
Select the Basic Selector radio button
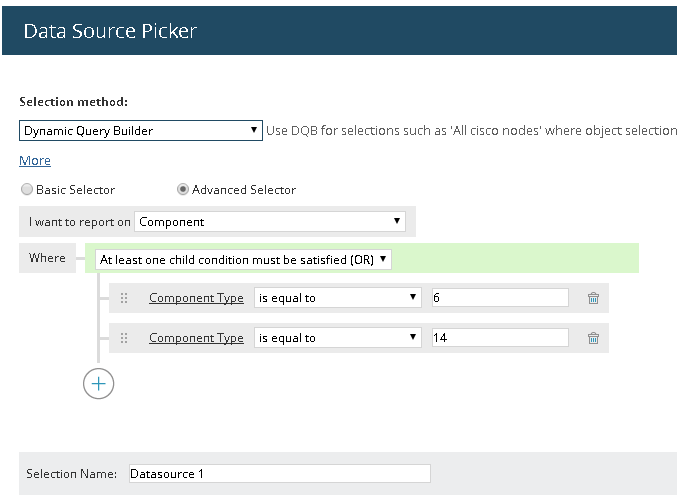pos(27,189)
